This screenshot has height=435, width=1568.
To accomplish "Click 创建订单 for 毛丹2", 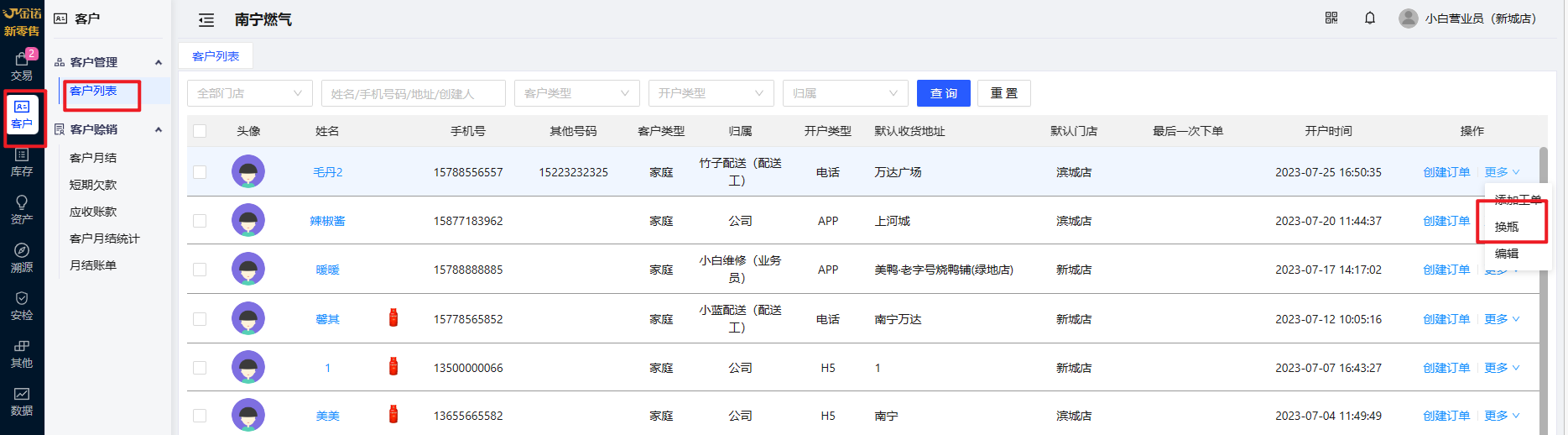I will pos(1446,172).
